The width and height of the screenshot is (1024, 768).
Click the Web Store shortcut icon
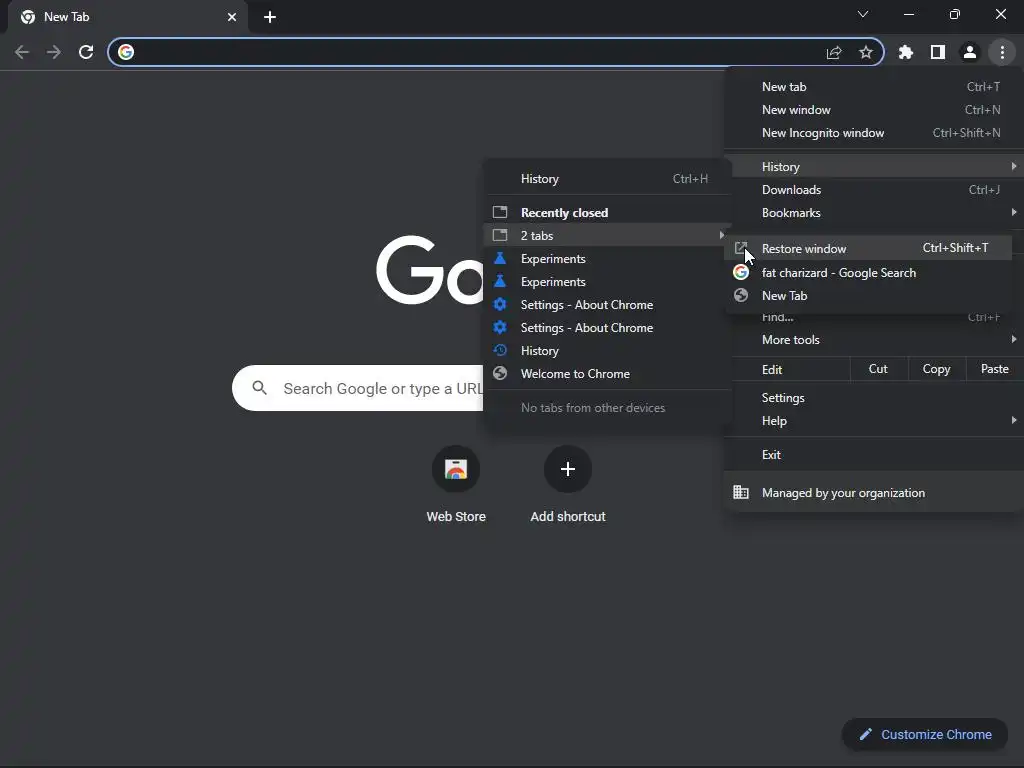(456, 469)
